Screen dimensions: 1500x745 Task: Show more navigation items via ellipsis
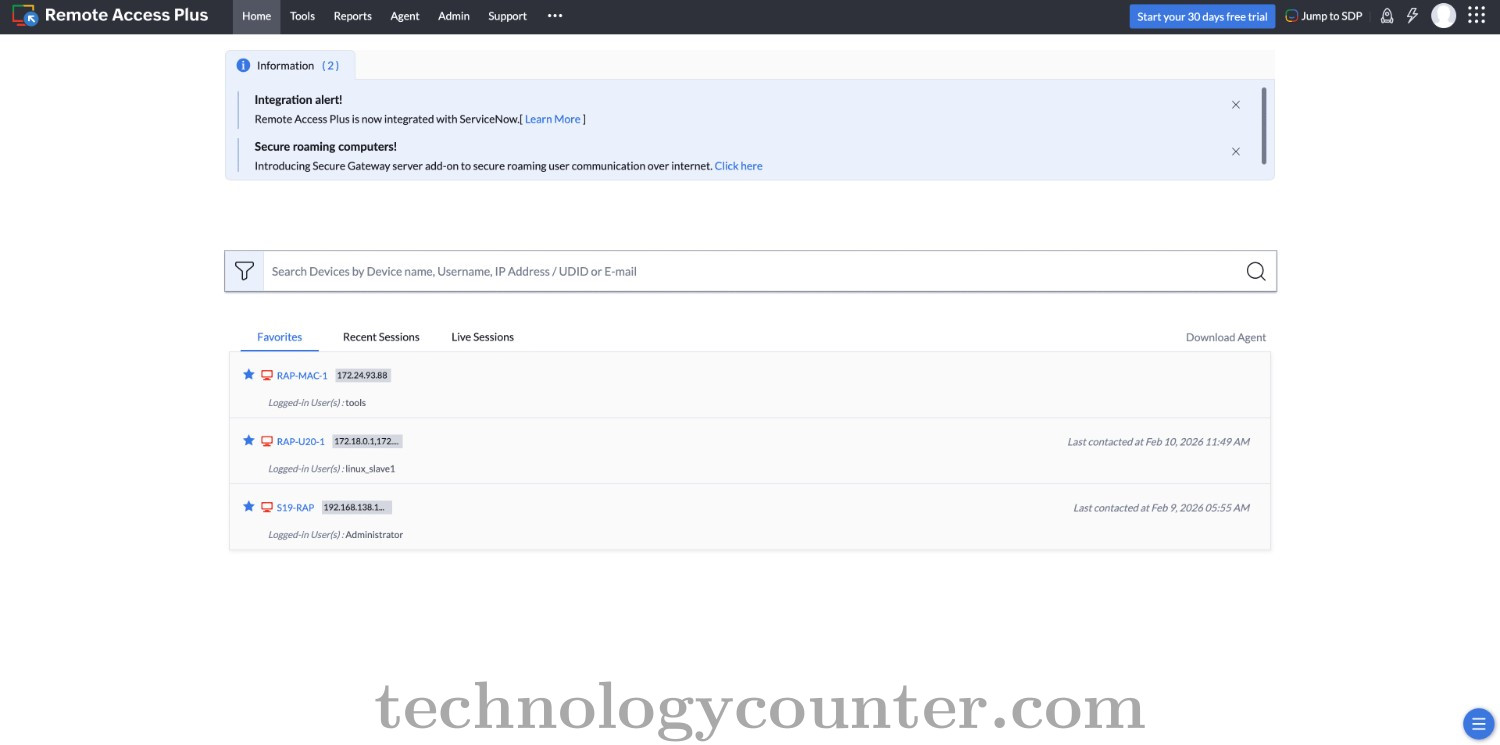point(555,16)
